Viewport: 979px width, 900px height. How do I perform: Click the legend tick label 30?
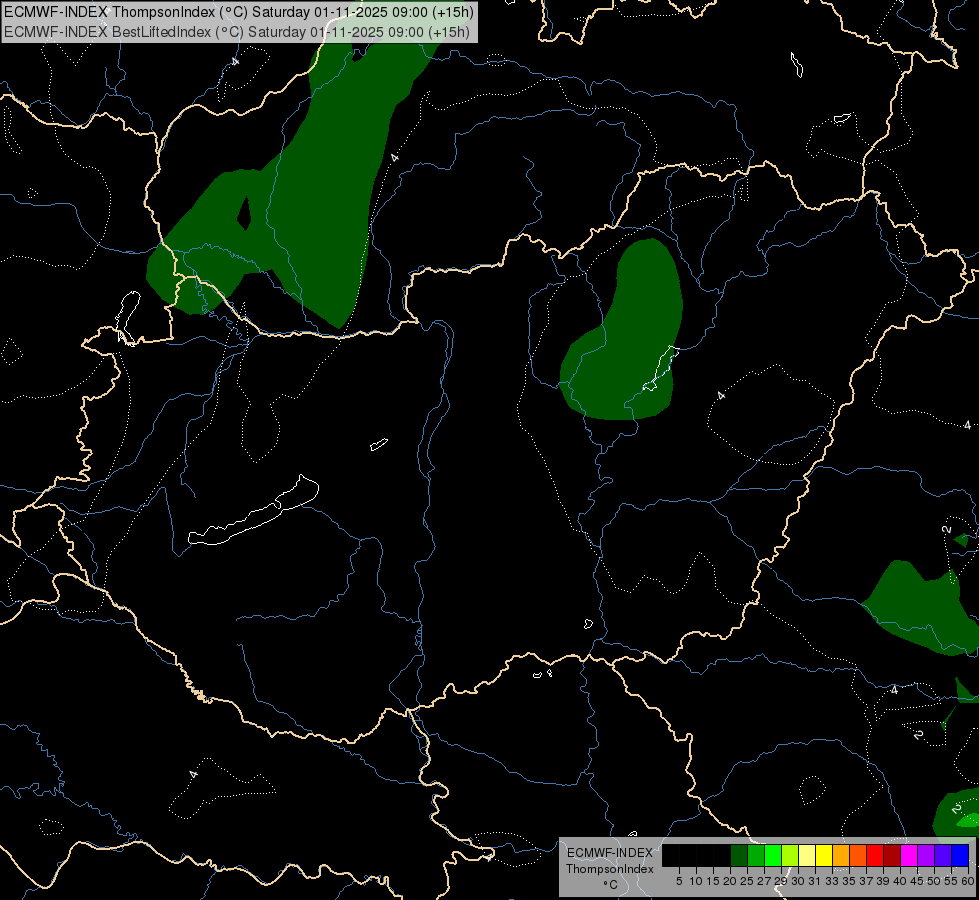tap(798, 881)
